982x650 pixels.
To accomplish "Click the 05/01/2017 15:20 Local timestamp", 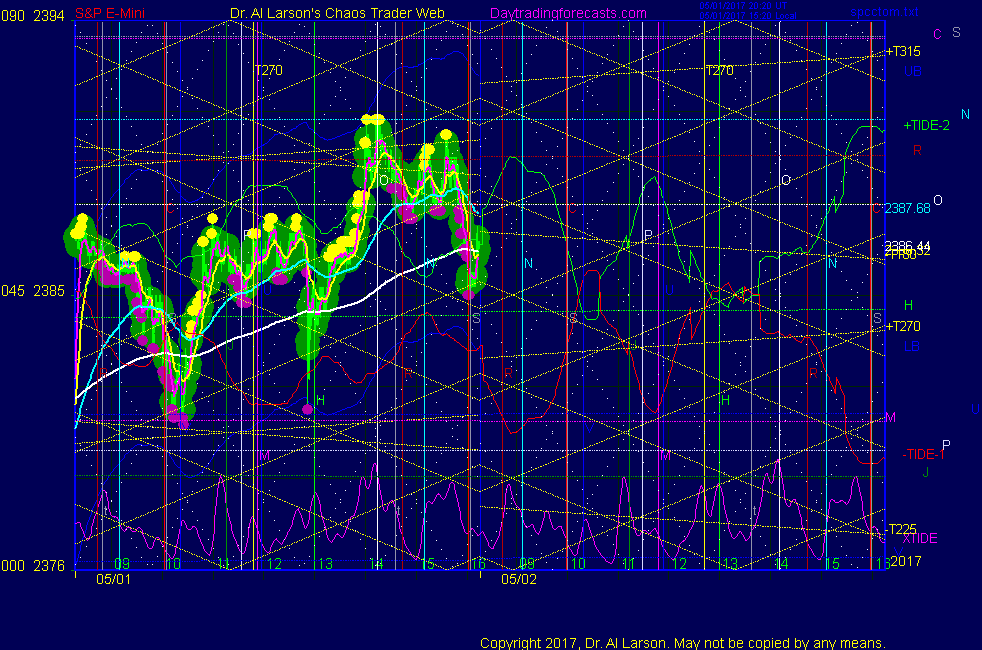I will [x=748, y=16].
